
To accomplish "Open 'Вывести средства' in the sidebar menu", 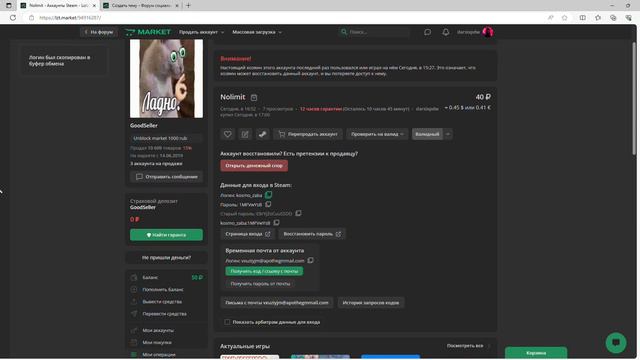I will 162,302.
